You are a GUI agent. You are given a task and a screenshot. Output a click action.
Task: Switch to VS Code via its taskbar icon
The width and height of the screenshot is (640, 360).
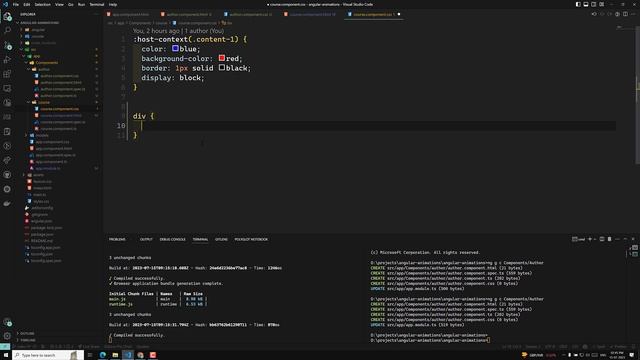[128, 355]
